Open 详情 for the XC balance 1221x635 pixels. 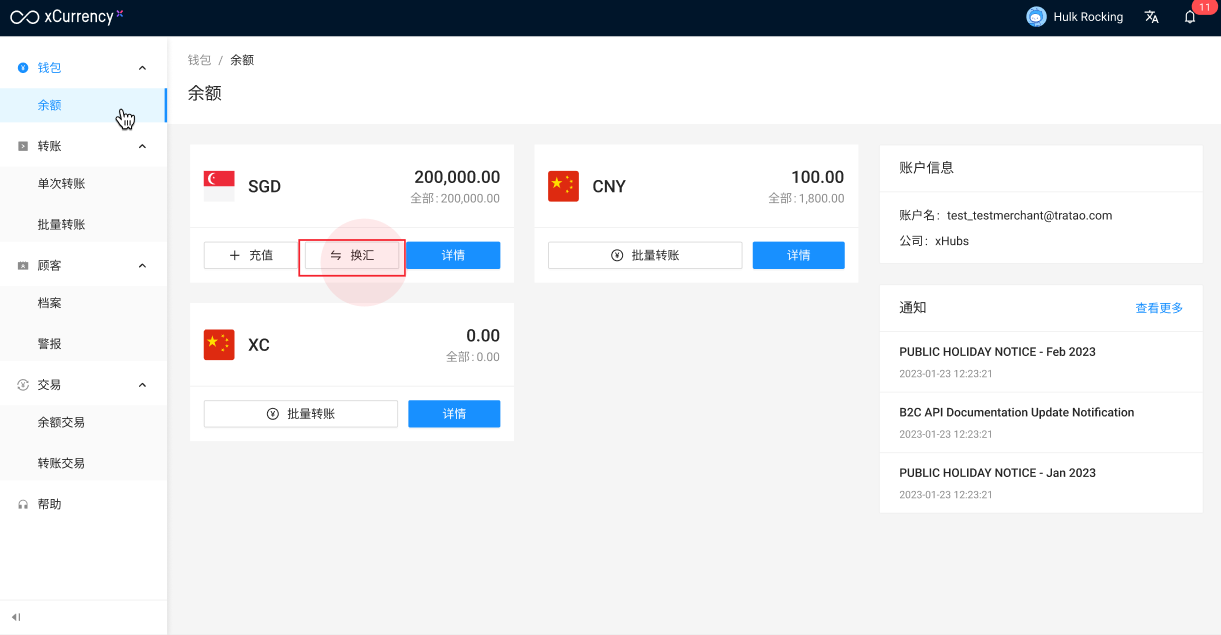(454, 414)
